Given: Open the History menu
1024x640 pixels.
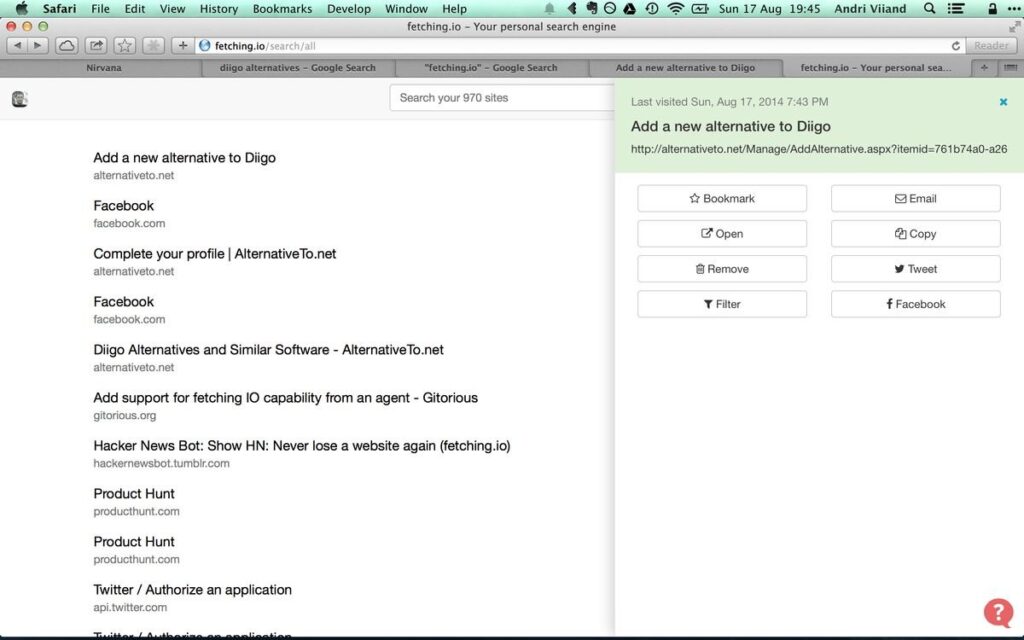Looking at the screenshot, I should coord(218,8).
